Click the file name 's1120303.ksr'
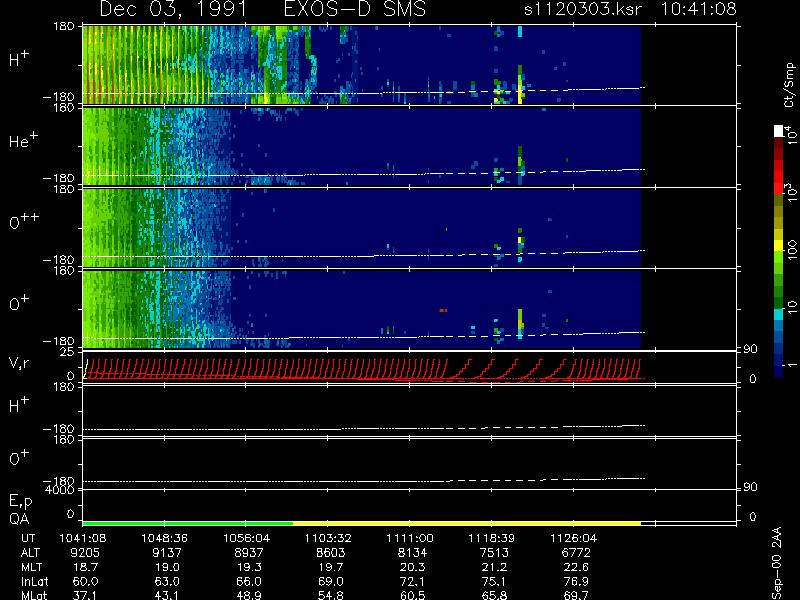This screenshot has width=800, height=600. (x=582, y=9)
